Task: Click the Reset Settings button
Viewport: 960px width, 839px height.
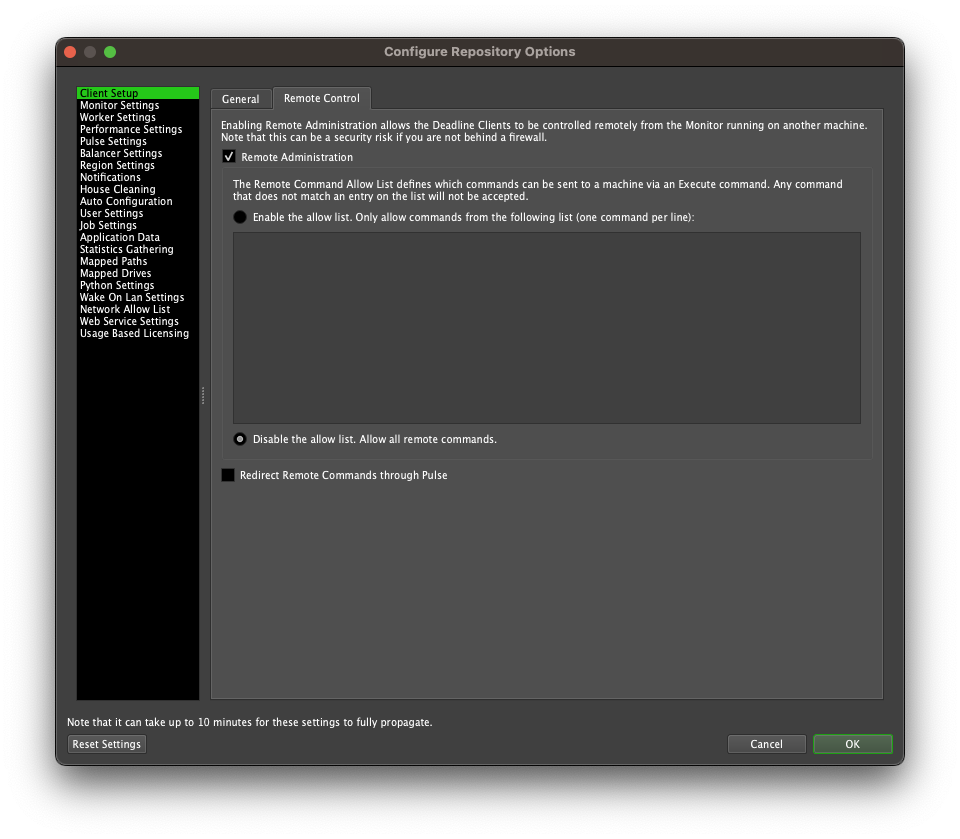Action: click(x=106, y=744)
